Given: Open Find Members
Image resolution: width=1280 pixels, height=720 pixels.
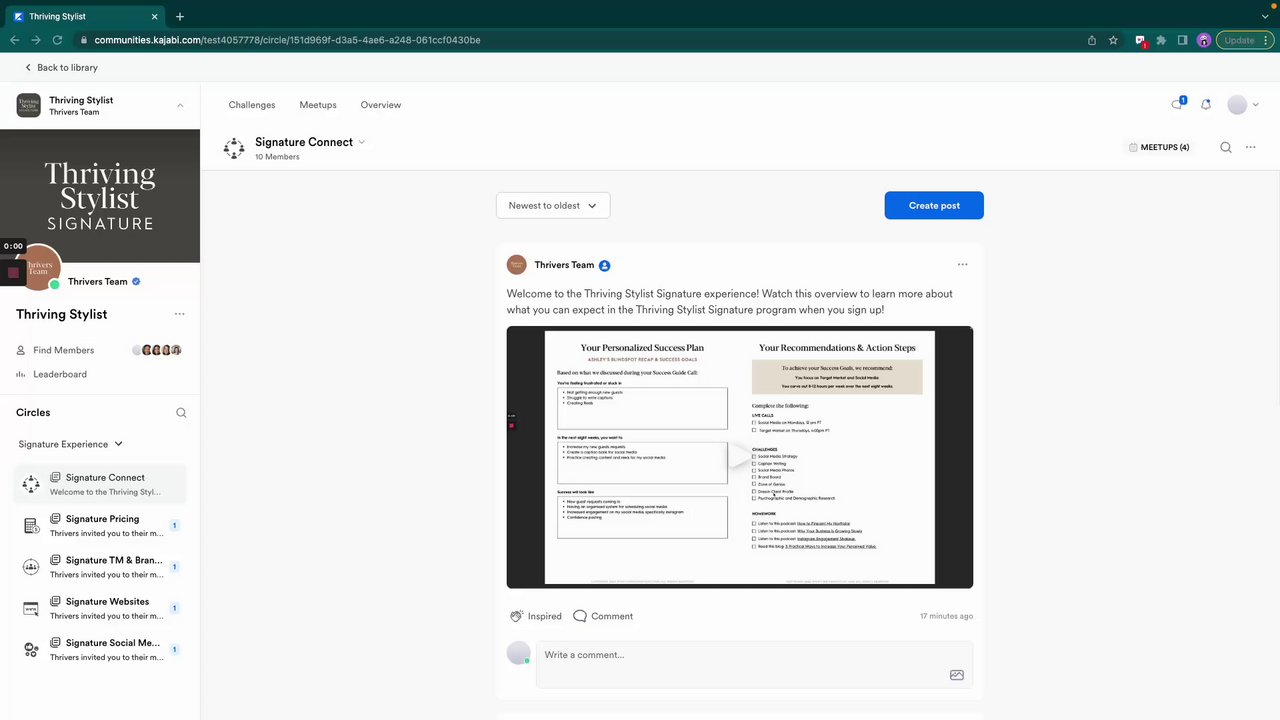Looking at the screenshot, I should click(x=64, y=350).
